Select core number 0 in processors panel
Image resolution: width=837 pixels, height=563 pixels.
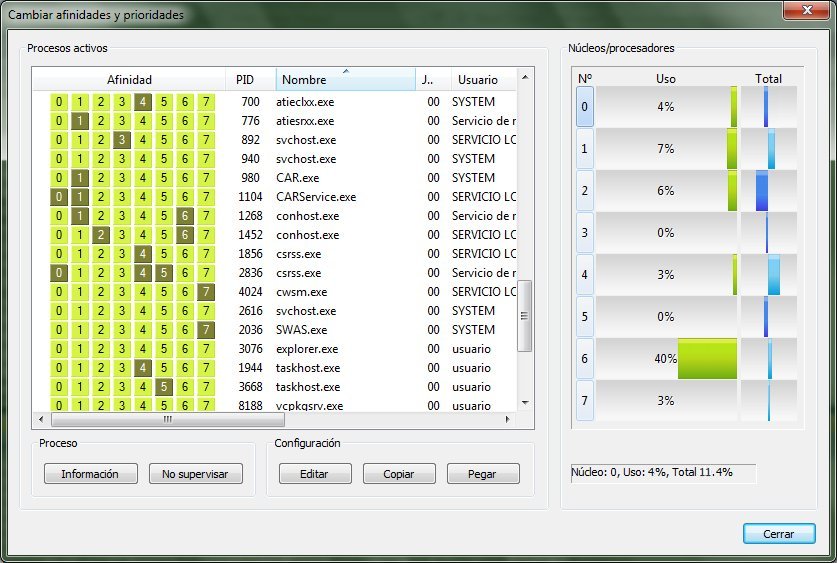click(x=585, y=107)
